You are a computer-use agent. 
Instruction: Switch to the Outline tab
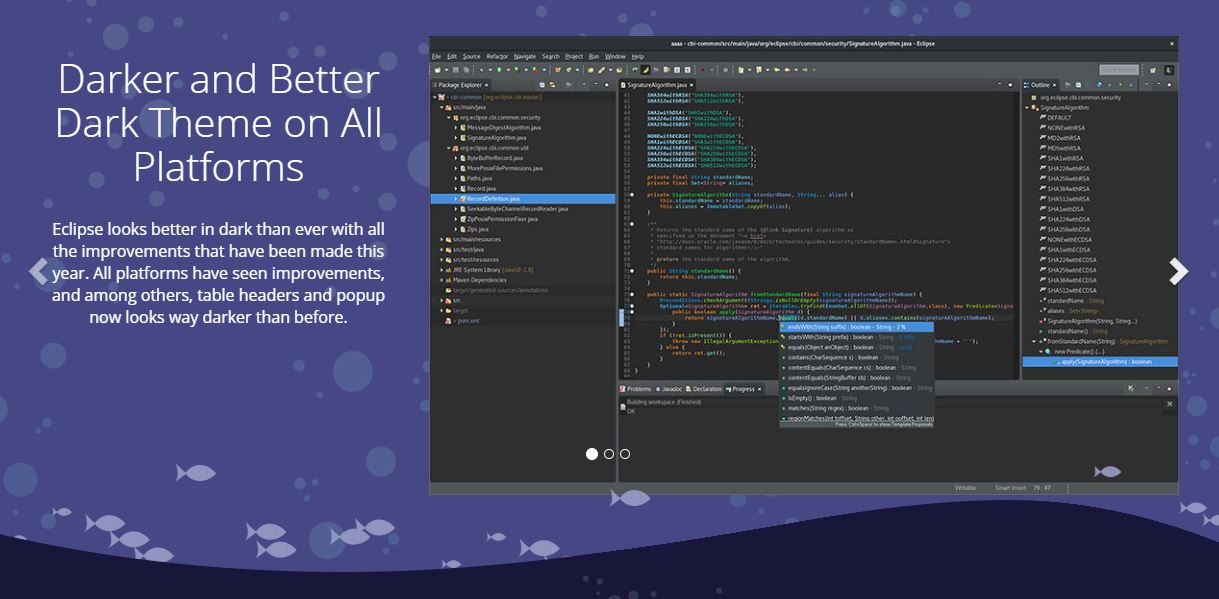pyautogui.click(x=1040, y=85)
